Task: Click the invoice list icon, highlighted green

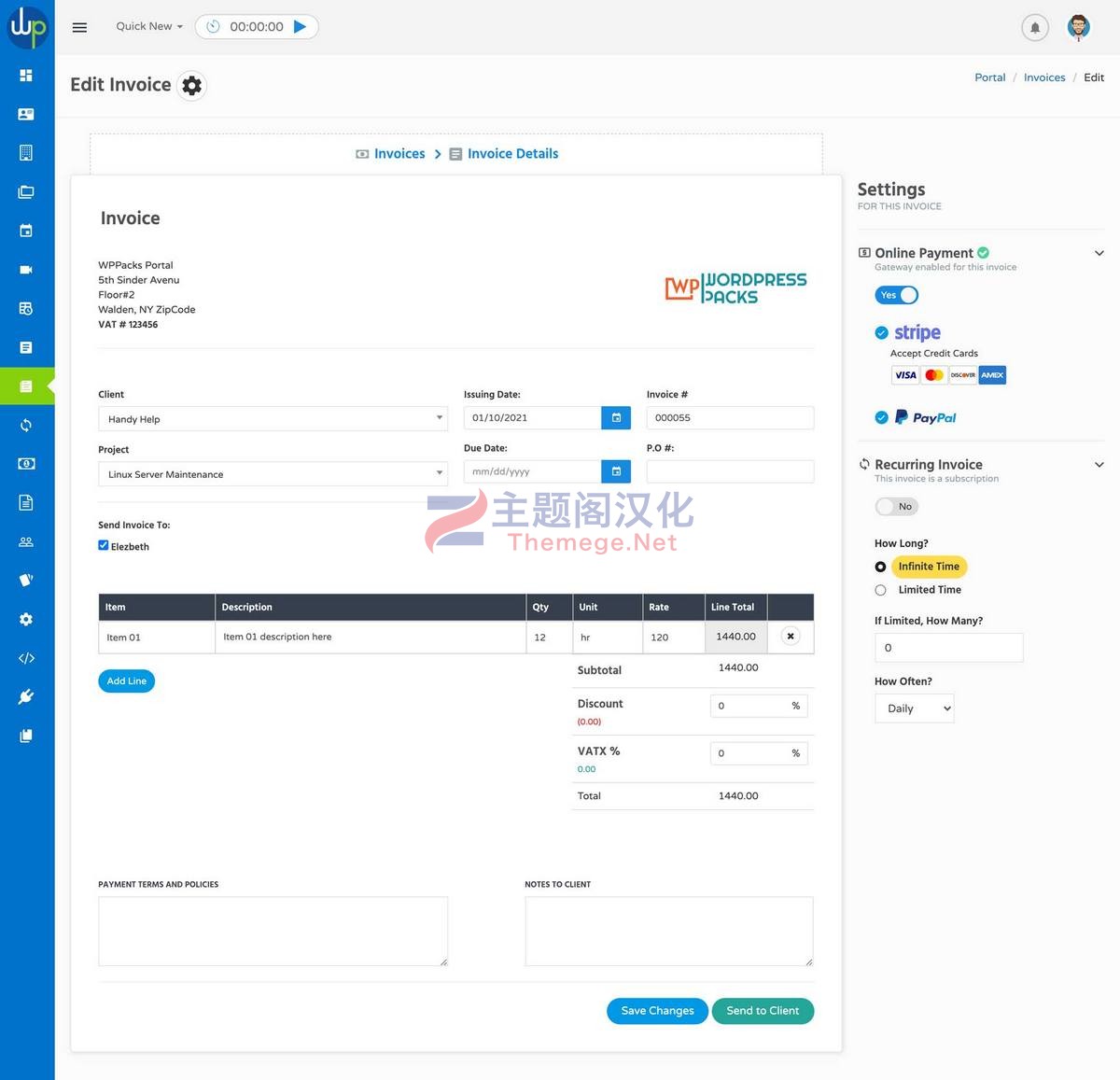Action: (x=26, y=386)
